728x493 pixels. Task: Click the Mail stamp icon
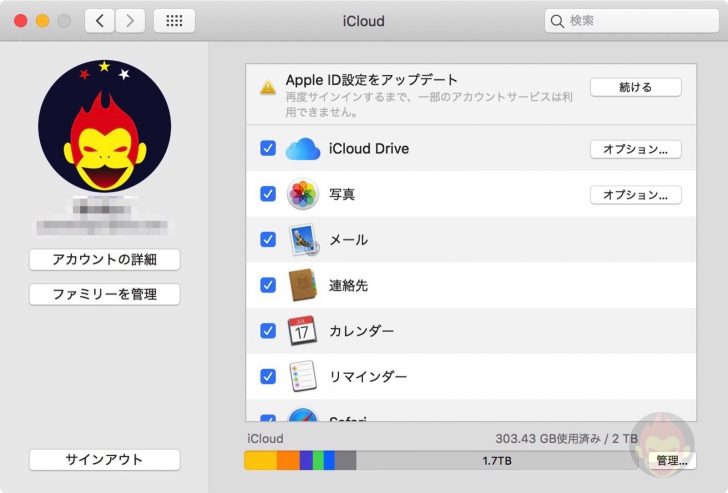point(304,240)
